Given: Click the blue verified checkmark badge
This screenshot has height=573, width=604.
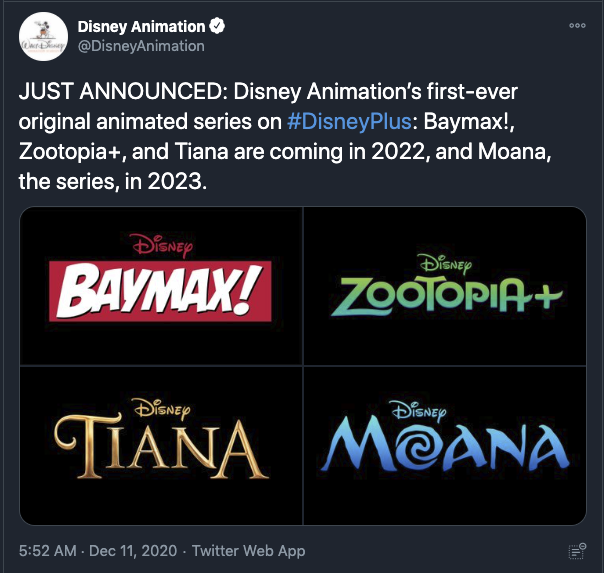Looking at the screenshot, I should (217, 26).
